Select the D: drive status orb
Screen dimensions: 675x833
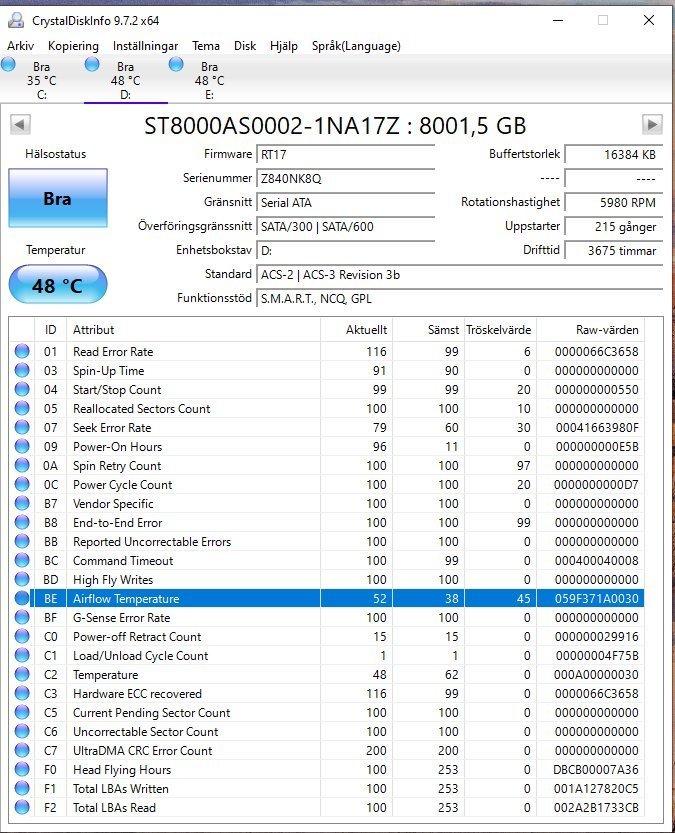point(92,64)
